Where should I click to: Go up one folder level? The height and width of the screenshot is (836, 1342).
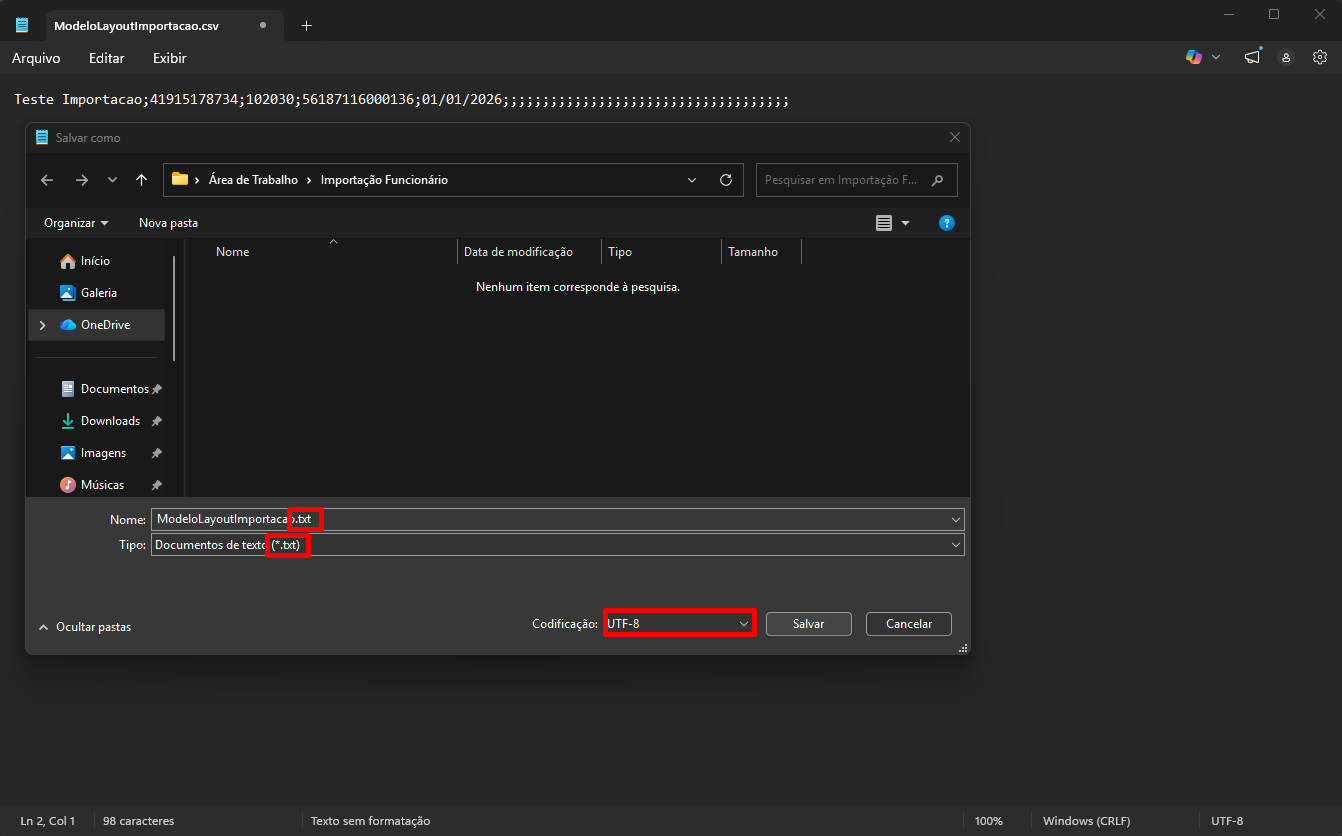pyautogui.click(x=141, y=180)
